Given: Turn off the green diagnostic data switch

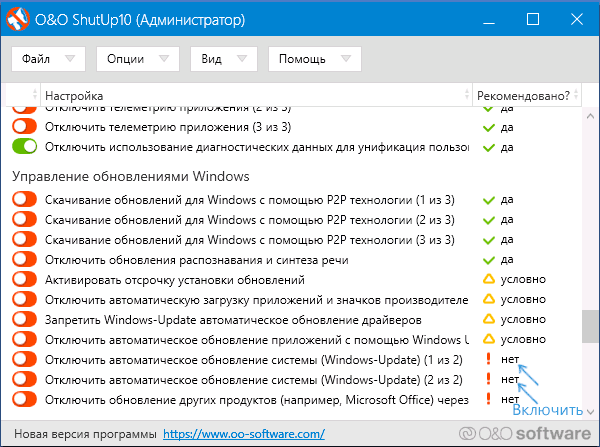Looking at the screenshot, I should (x=24, y=146).
